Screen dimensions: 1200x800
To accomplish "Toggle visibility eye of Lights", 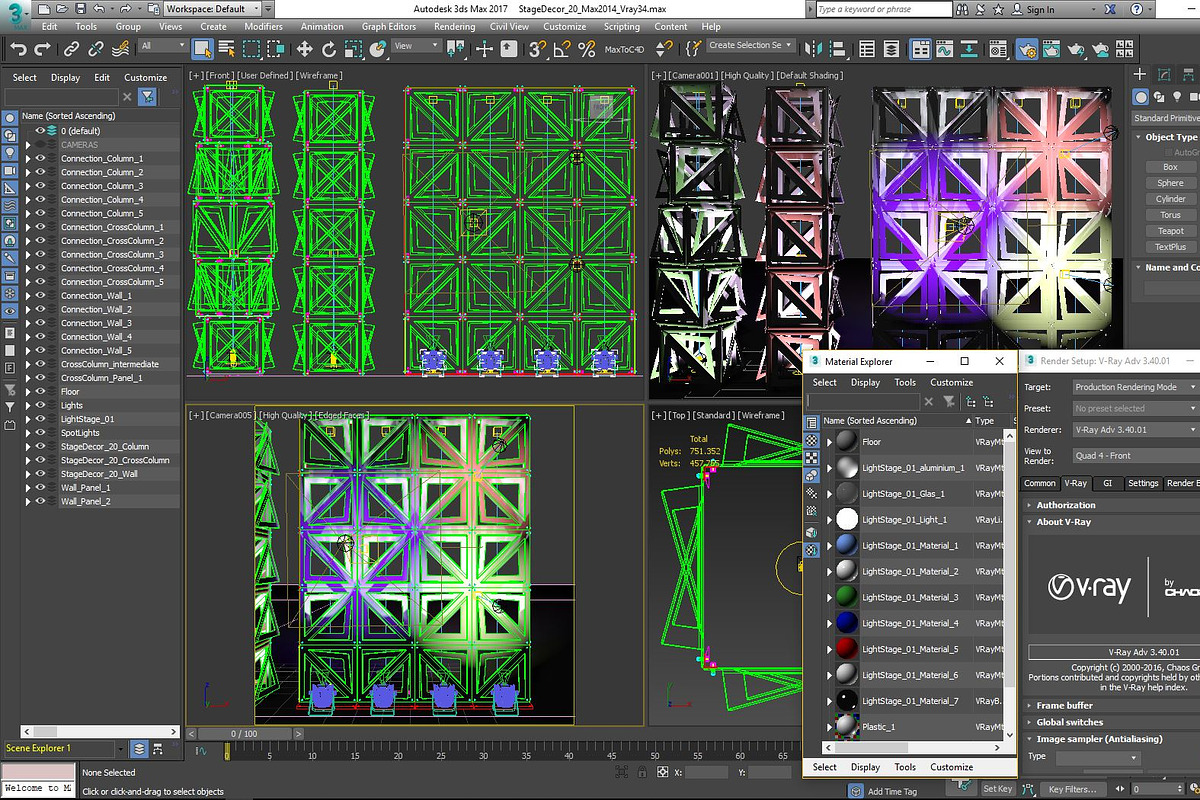I will [41, 405].
